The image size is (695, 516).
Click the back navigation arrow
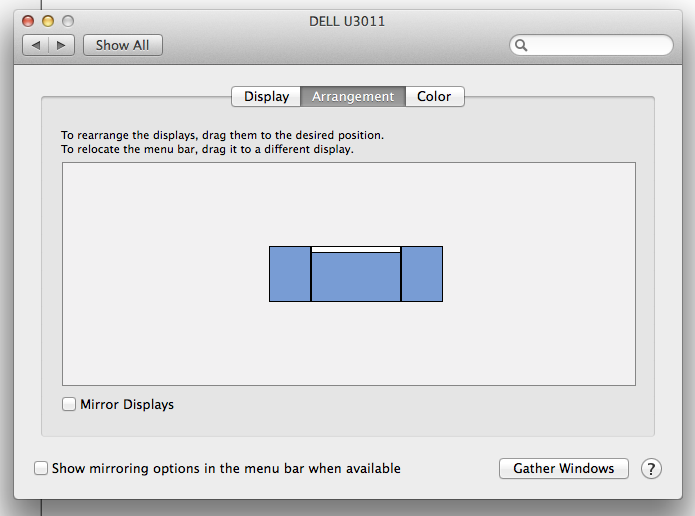pos(36,45)
